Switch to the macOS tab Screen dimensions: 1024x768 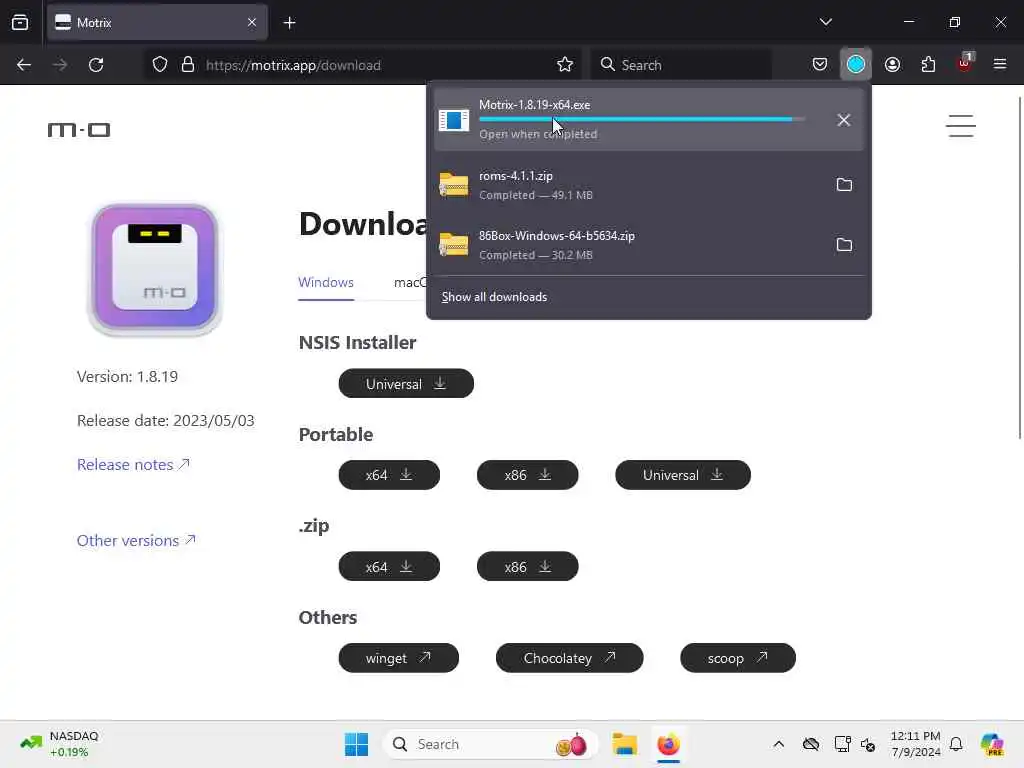point(410,283)
